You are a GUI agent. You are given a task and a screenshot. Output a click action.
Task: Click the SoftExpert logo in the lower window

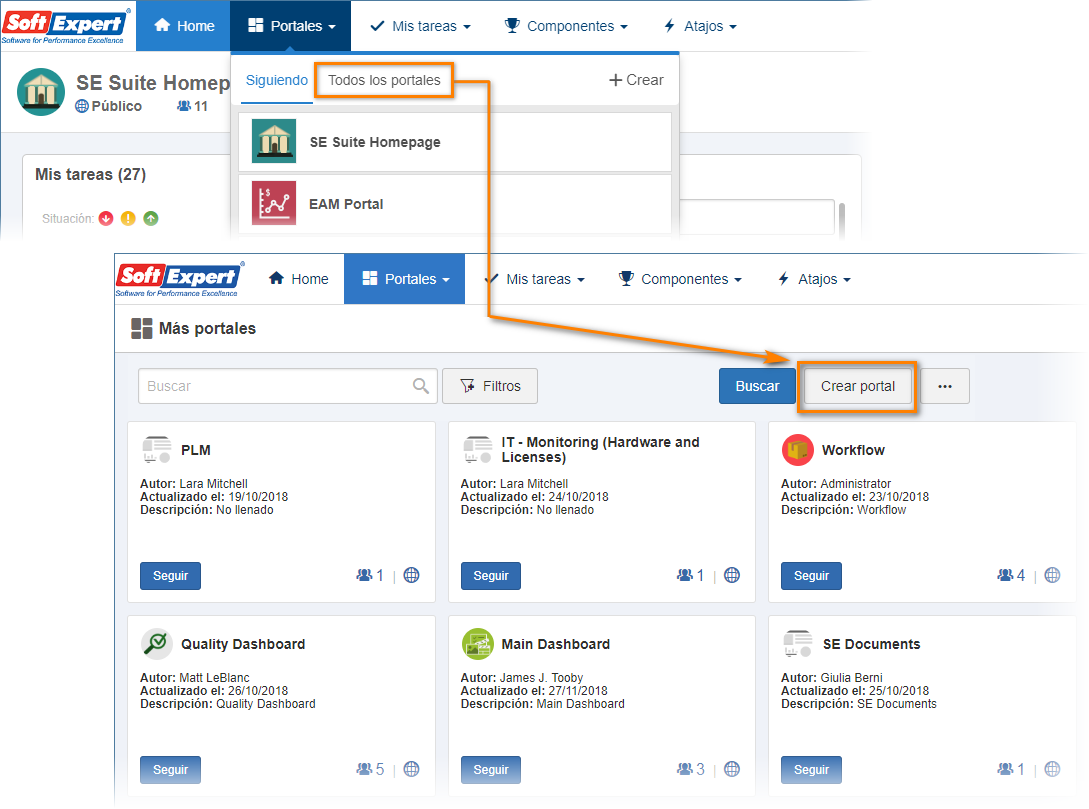180,279
